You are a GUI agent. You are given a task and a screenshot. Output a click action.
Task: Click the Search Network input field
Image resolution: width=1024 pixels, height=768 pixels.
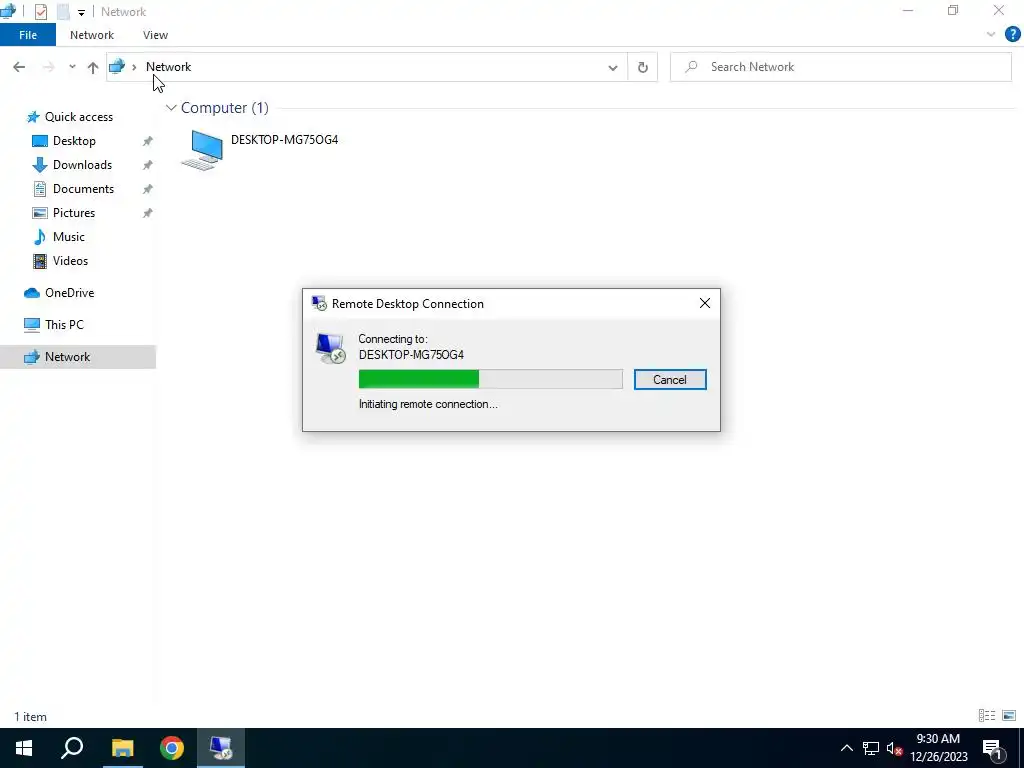click(x=840, y=67)
